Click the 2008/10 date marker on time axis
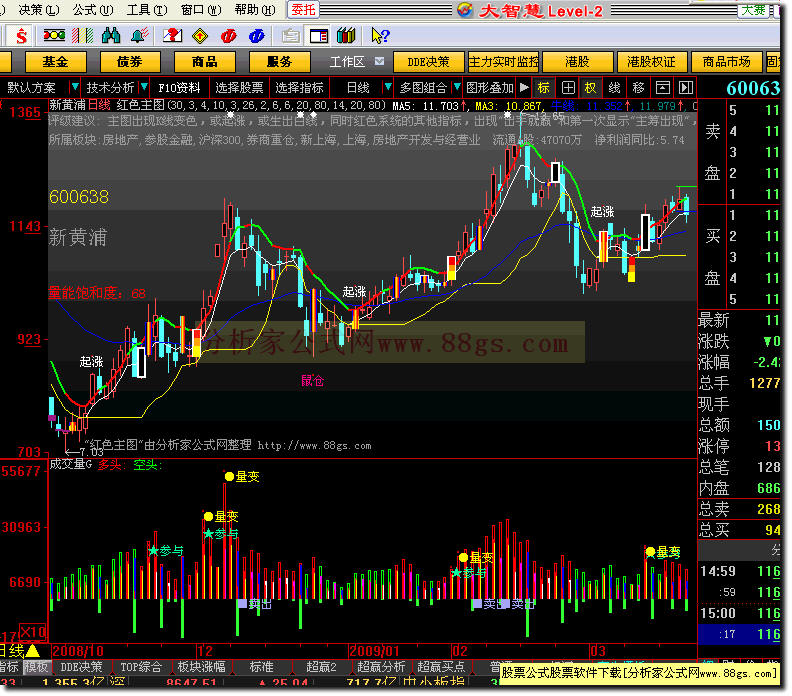Viewport: 792px width, 696px height. (x=78, y=651)
